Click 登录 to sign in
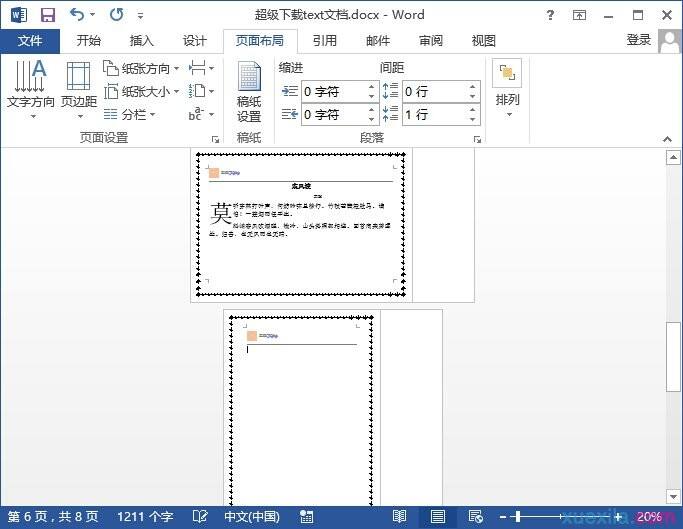Viewport: 683px width, 529px height. 639,40
